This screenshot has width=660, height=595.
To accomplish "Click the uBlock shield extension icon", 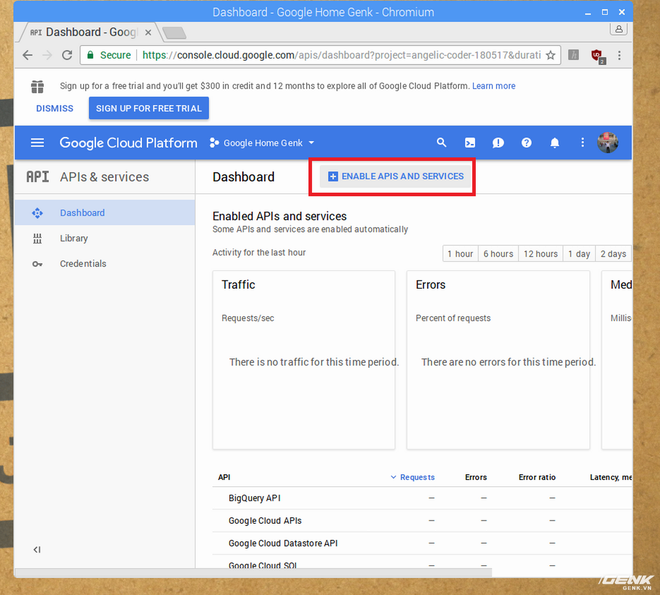I will pyautogui.click(x=598, y=56).
